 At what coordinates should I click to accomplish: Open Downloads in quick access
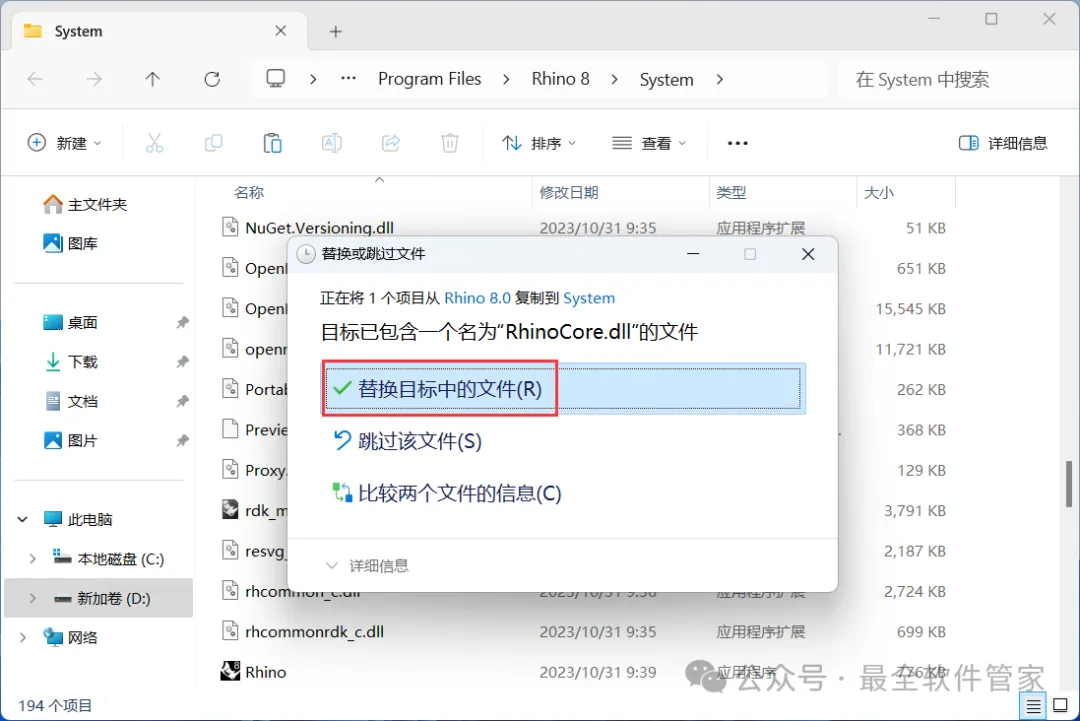coord(70,362)
